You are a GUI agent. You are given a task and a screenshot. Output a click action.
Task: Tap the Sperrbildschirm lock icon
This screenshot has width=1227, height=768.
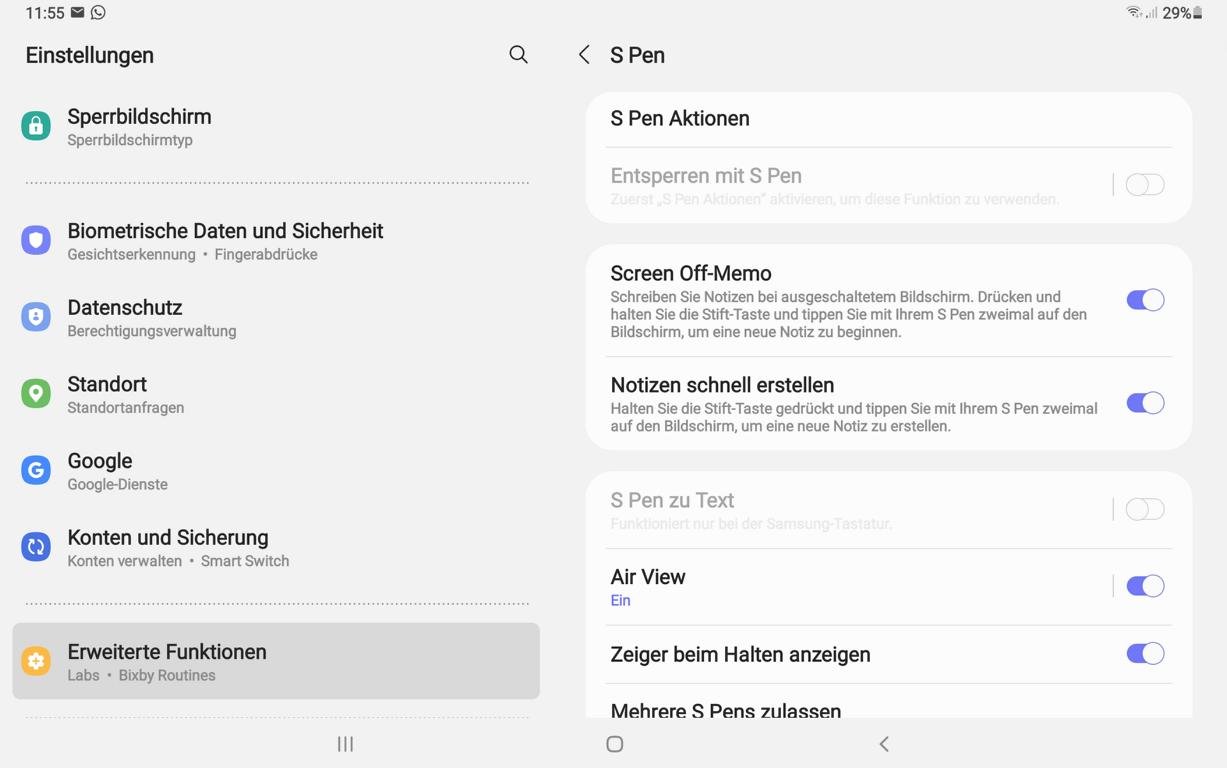click(x=36, y=126)
